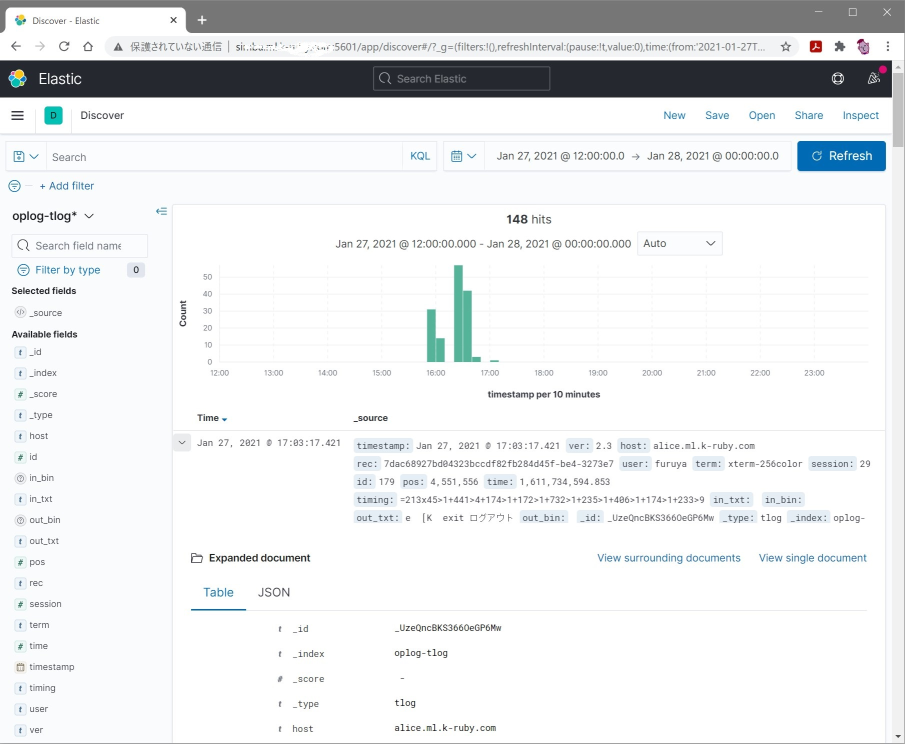The image size is (905, 744).
Task: Switch to the Table tab
Action: [218, 593]
